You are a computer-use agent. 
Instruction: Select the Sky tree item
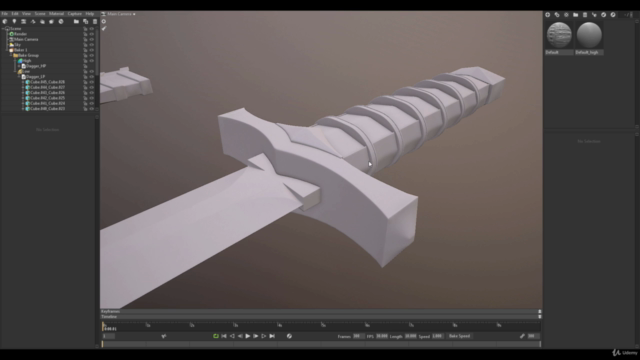(x=17, y=44)
